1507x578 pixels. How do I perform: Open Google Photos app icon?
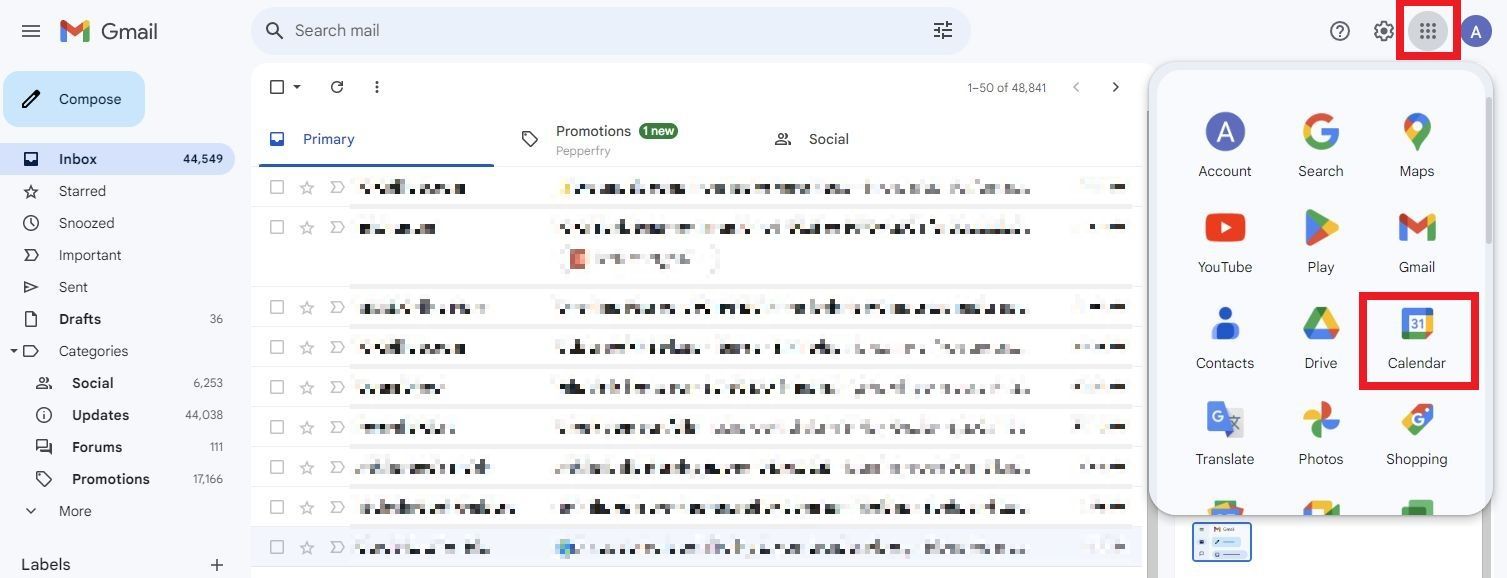1320,434
